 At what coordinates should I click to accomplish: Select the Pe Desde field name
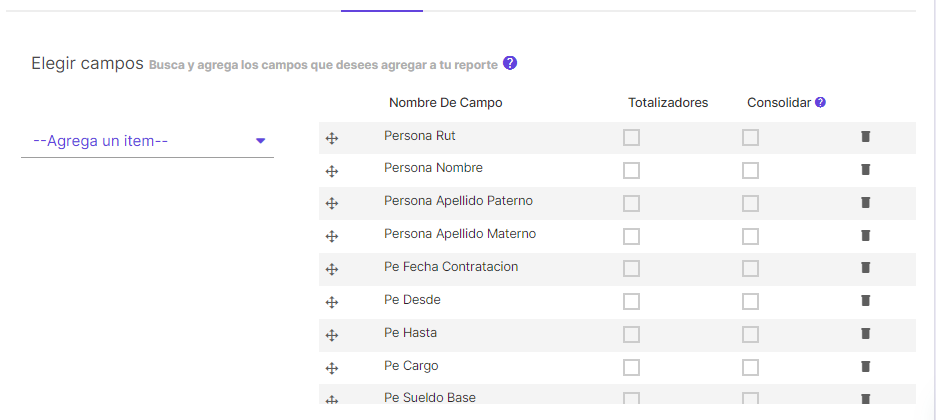click(412, 299)
